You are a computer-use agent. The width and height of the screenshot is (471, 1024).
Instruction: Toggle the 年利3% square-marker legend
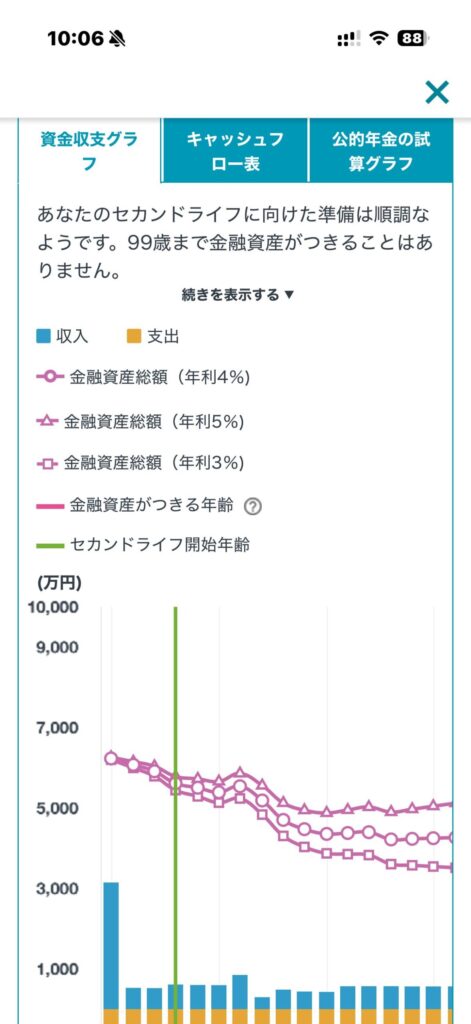coord(140,464)
